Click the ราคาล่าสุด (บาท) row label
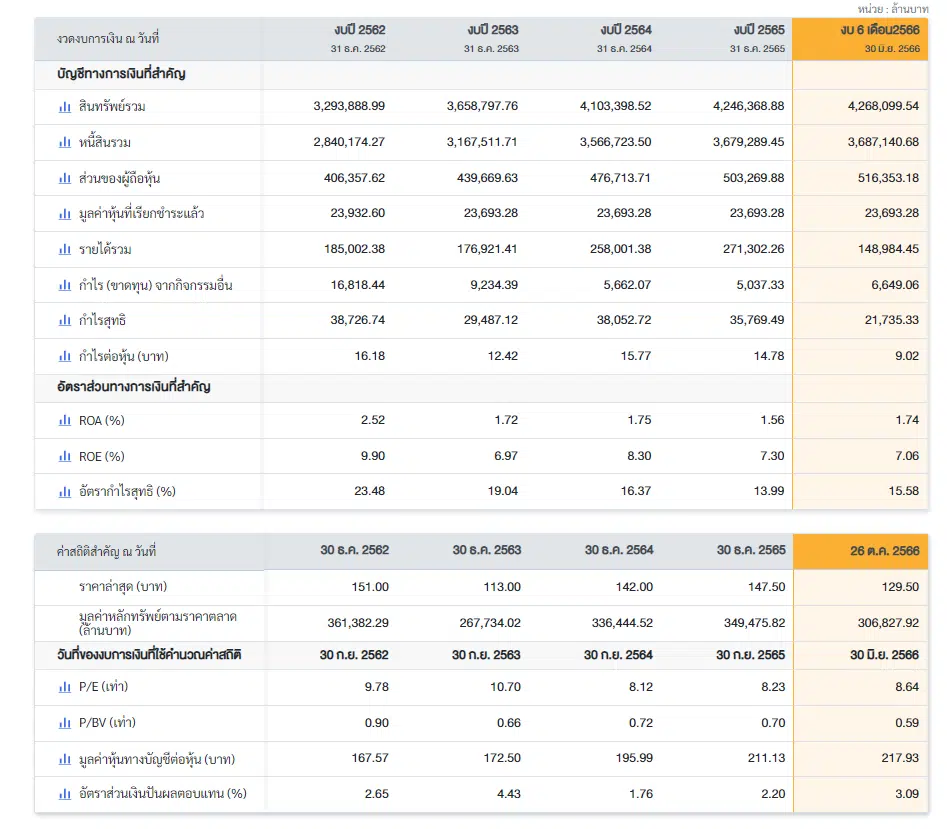947x829 pixels. 123,587
